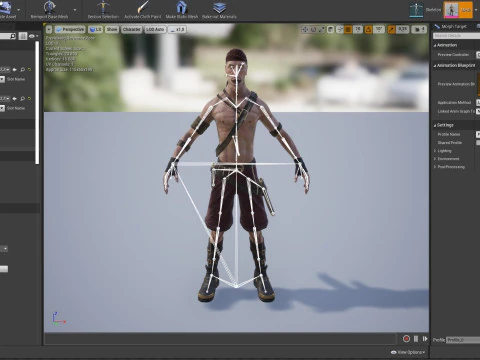Click the upper row's use-selected arrow icon

[x=14, y=70]
